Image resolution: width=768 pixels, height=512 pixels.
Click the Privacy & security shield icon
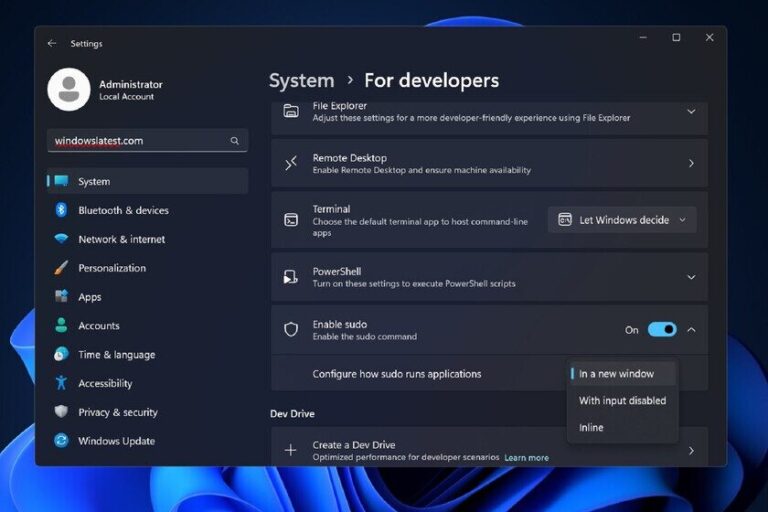(x=61, y=412)
